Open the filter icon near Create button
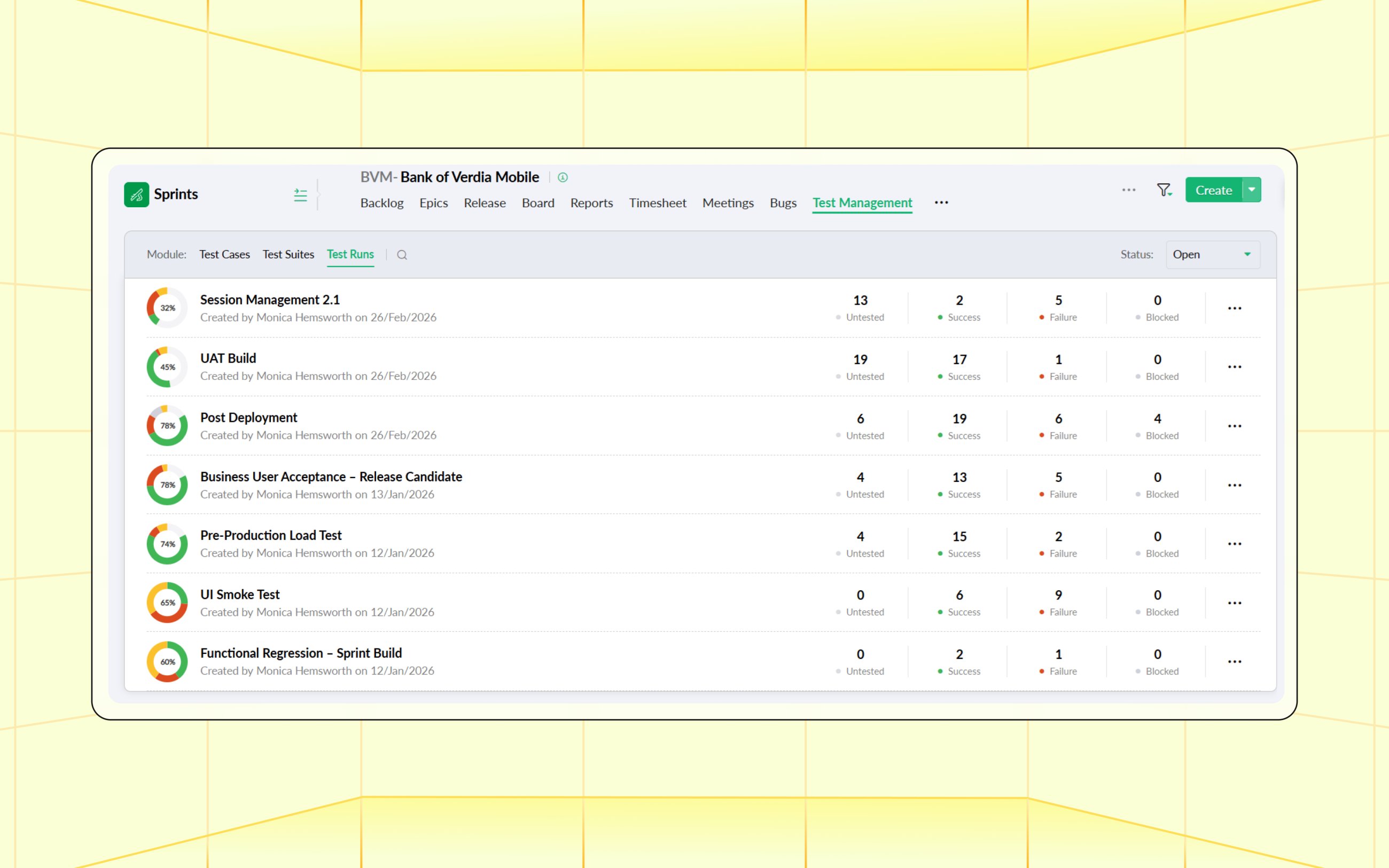The image size is (1389, 868). [1164, 190]
